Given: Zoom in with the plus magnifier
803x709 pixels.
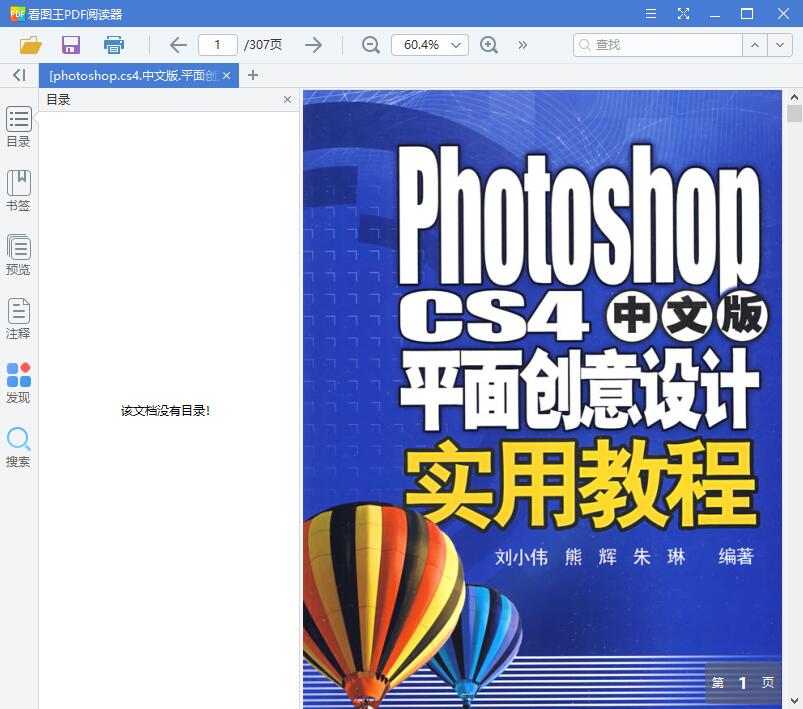Looking at the screenshot, I should tap(489, 45).
